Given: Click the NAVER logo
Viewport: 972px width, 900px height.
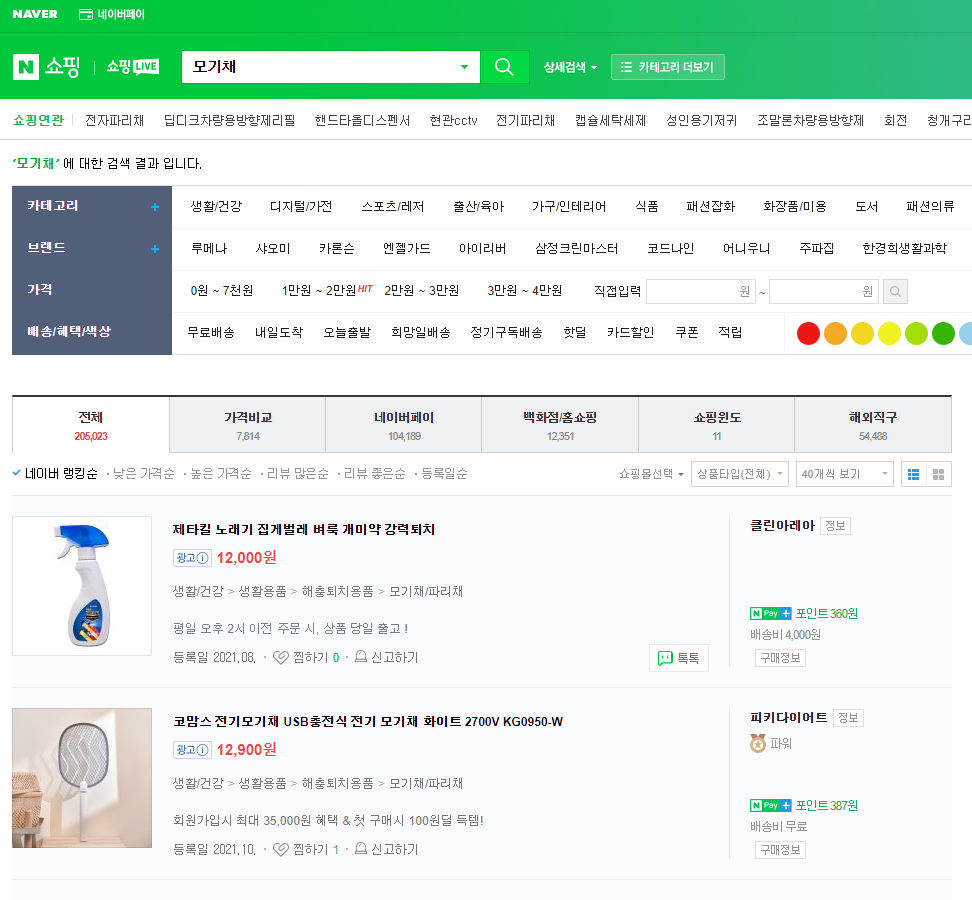Looking at the screenshot, I should 35,14.
